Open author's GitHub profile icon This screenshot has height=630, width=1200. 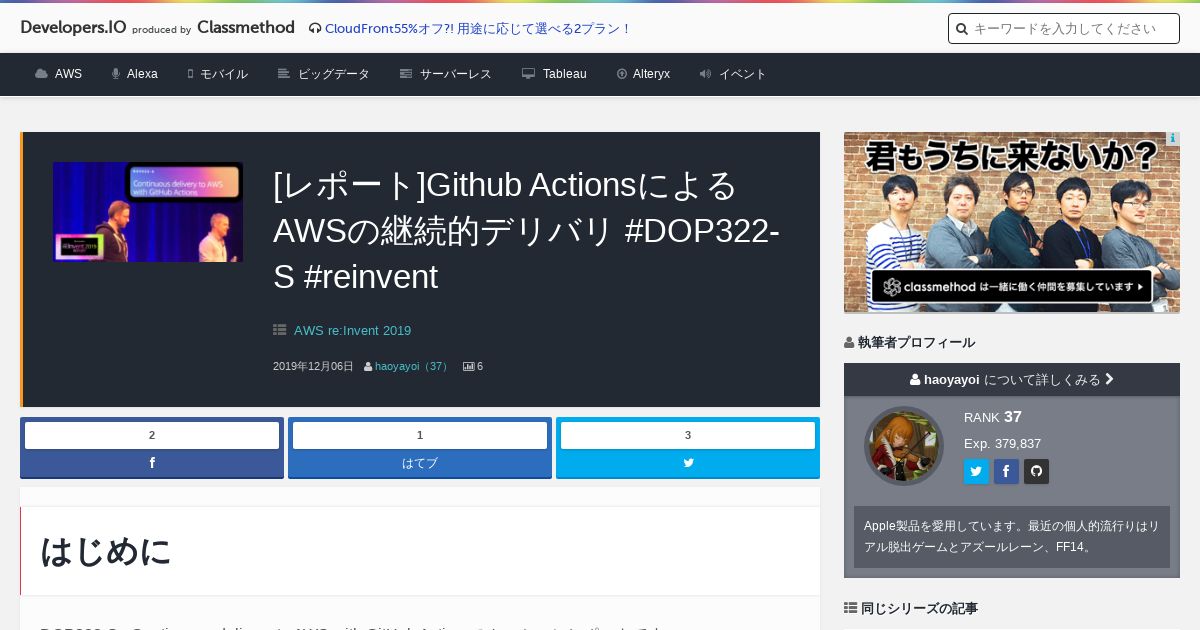1036,472
